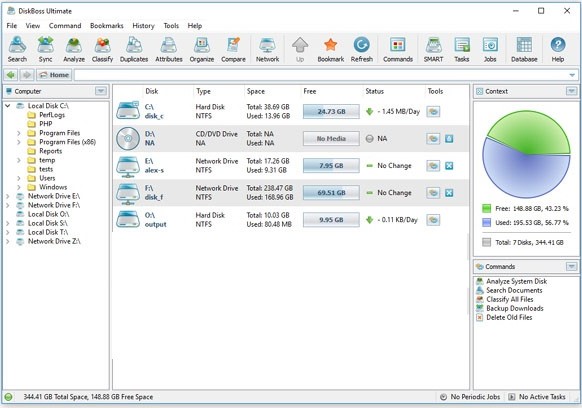Screen dimensions: 582x408
Task: Open the Computer panel dropdown
Action: click(101, 91)
